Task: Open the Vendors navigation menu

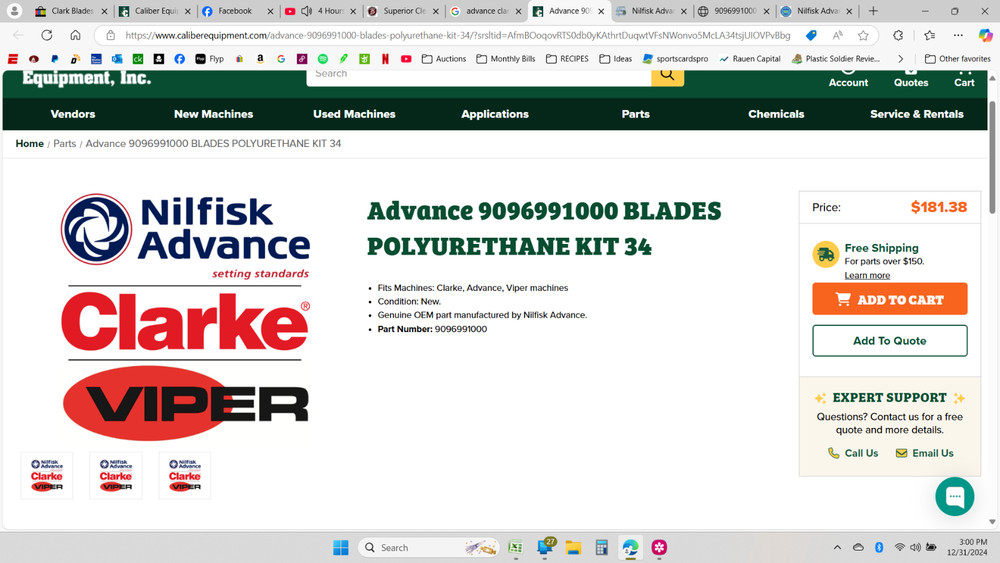Action: click(x=73, y=114)
